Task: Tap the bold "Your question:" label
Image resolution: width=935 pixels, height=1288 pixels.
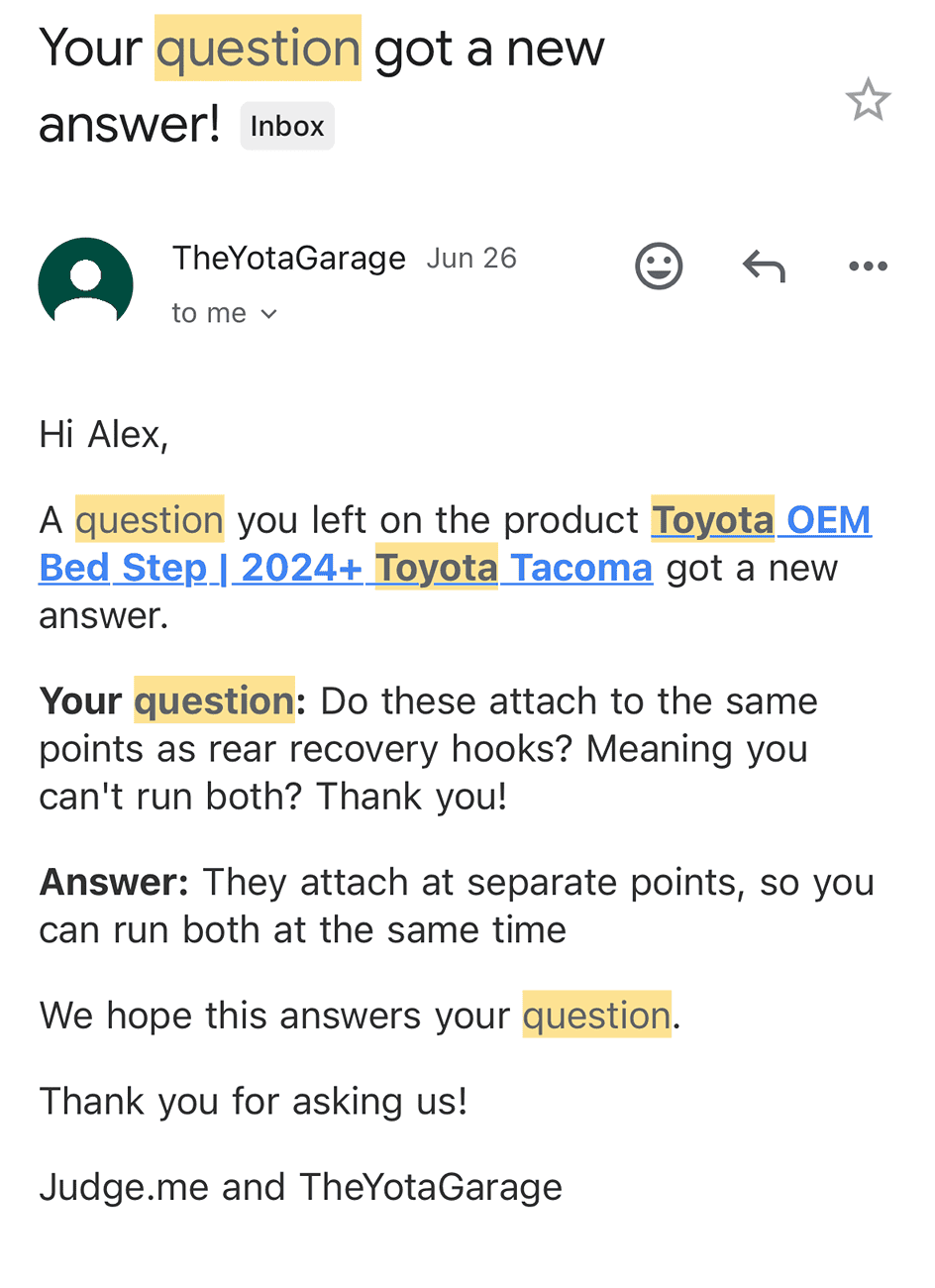Action: coord(173,701)
